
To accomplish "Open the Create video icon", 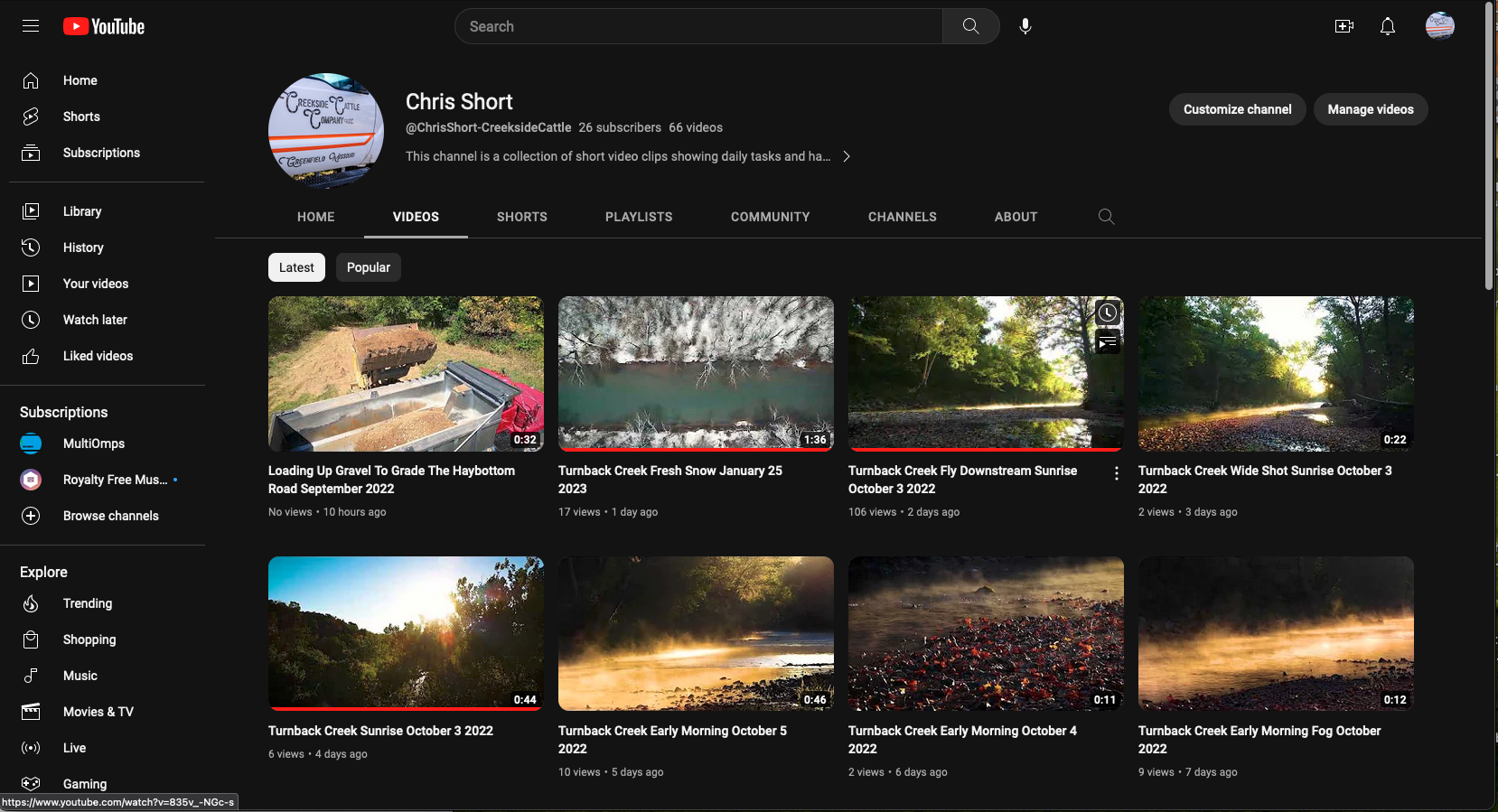I will click(x=1344, y=26).
